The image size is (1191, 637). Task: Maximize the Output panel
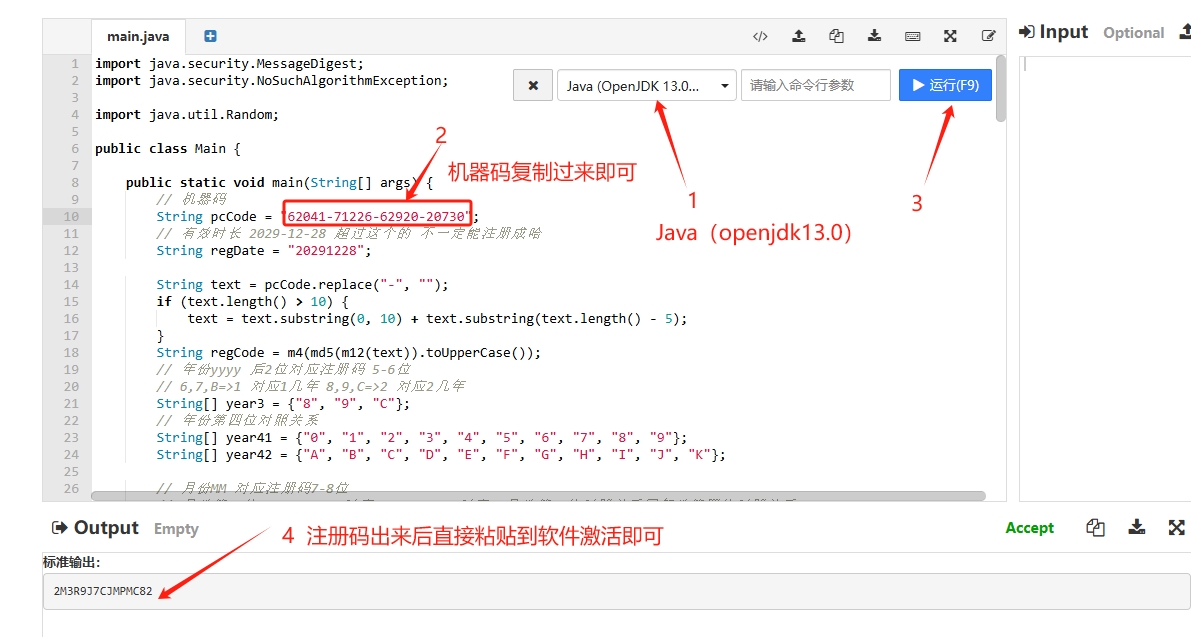[x=1176, y=528]
